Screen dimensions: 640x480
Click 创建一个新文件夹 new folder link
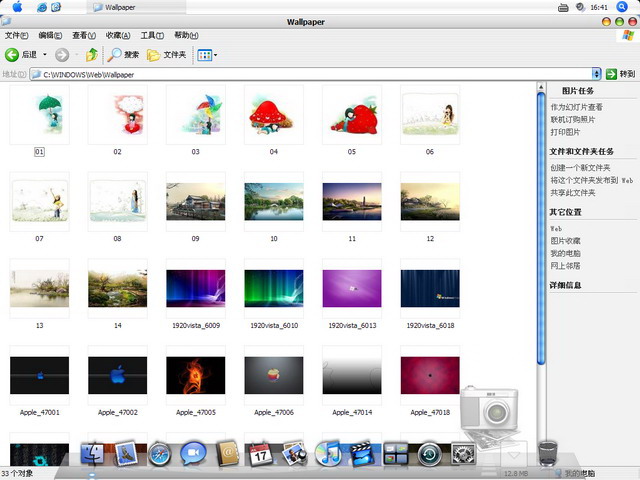click(580, 167)
